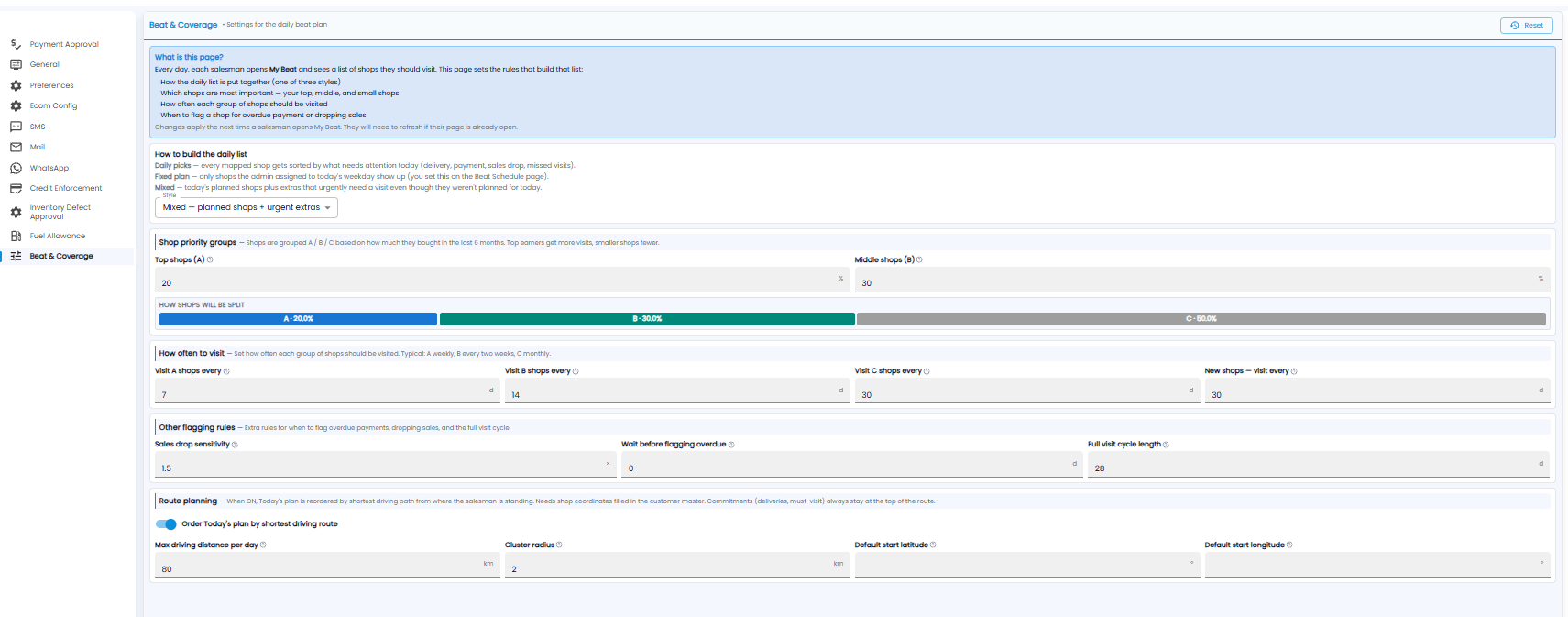Click info icon beside Default start longitude

1289,545
